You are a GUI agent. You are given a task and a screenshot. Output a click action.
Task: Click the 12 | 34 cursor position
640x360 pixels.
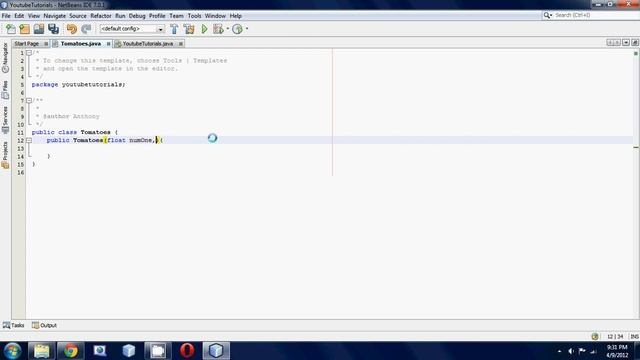(x=615, y=337)
